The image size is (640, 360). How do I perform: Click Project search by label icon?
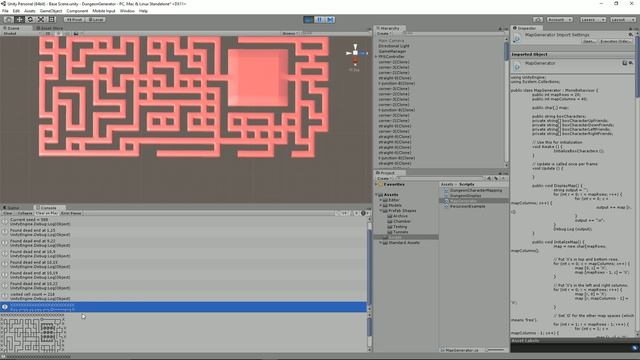496,178
